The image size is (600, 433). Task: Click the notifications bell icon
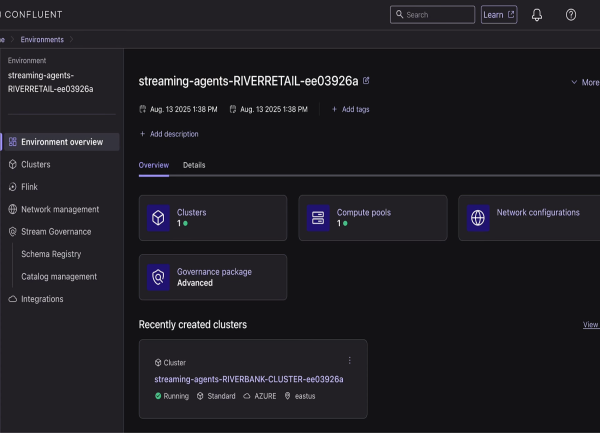click(x=537, y=15)
